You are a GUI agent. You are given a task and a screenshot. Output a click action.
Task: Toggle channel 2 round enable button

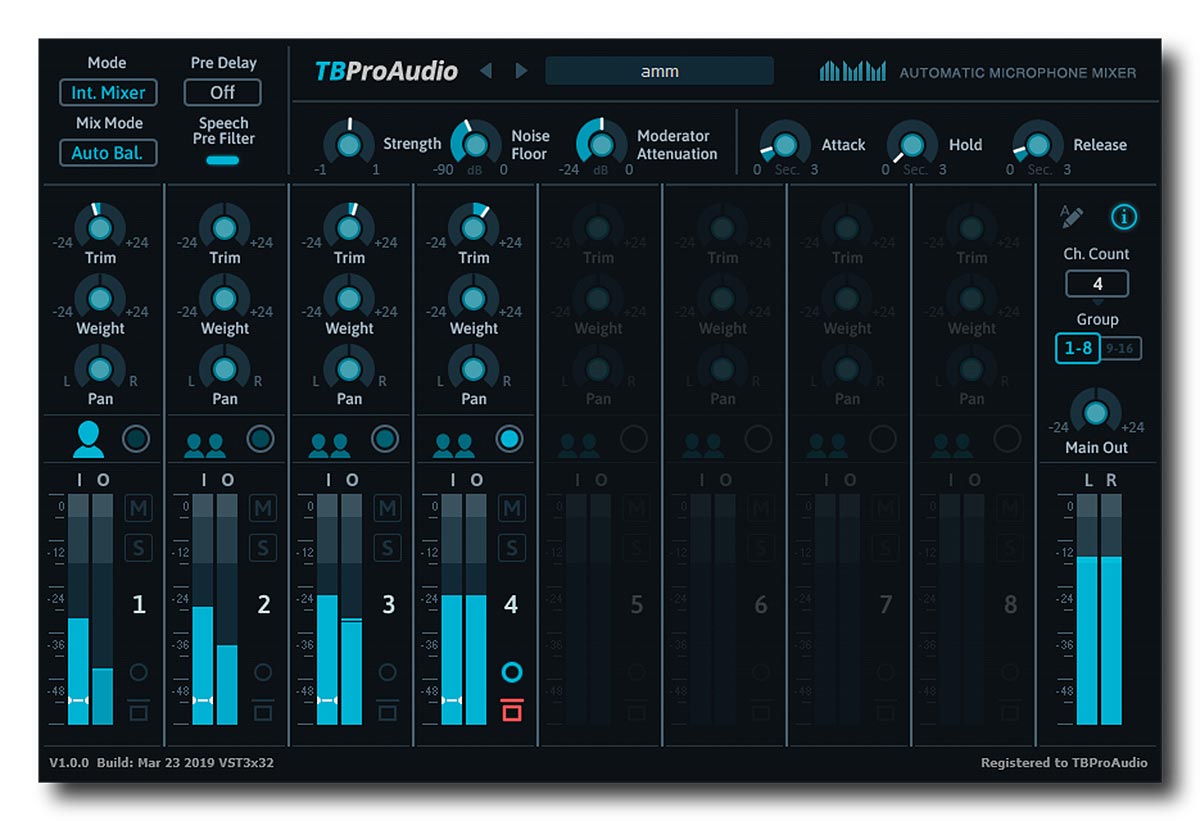(260, 438)
